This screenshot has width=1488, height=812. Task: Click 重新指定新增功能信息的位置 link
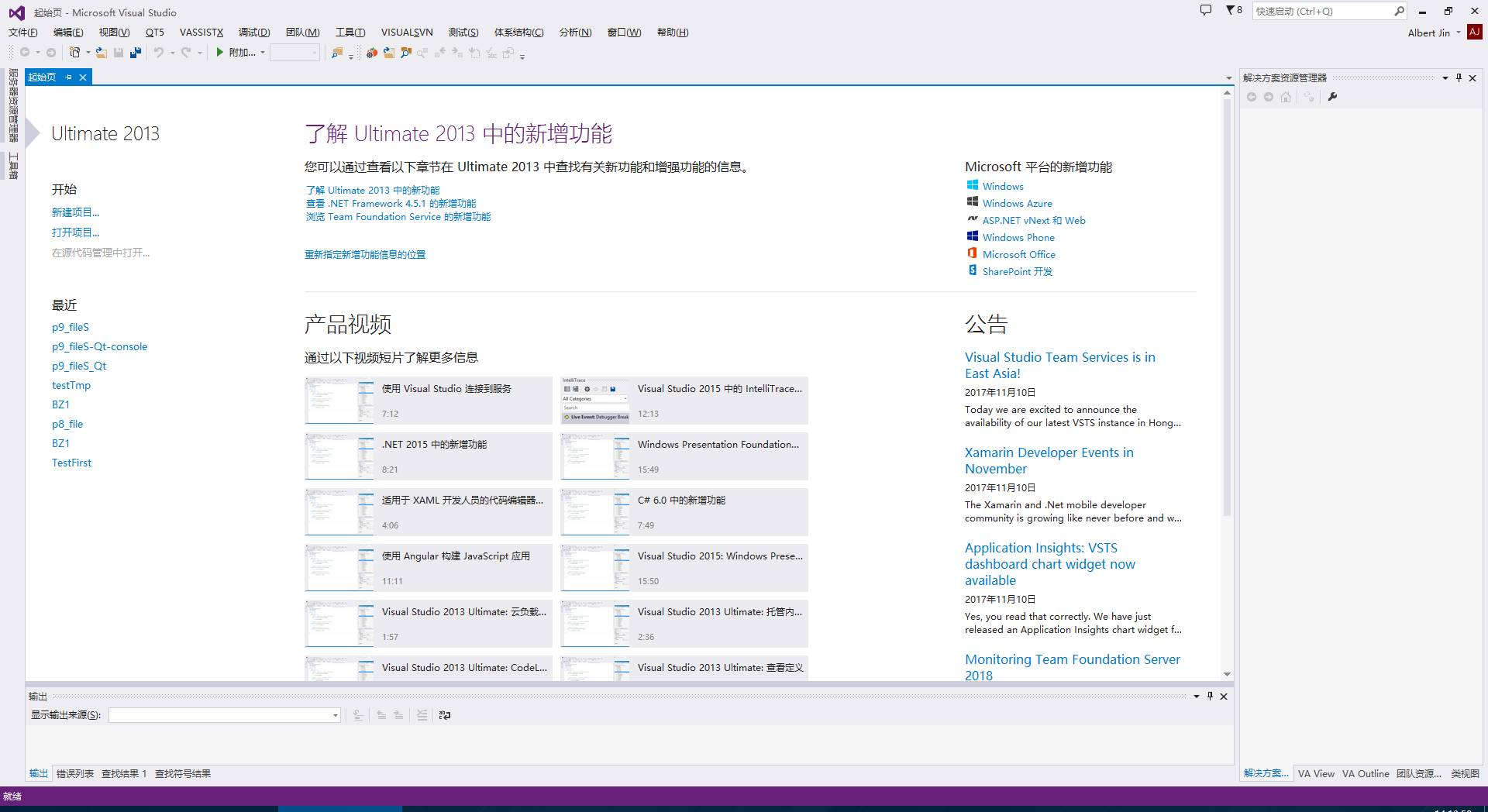coord(365,254)
